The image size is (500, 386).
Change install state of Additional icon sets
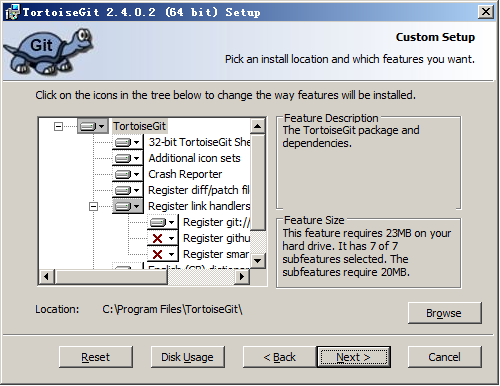tap(128, 158)
